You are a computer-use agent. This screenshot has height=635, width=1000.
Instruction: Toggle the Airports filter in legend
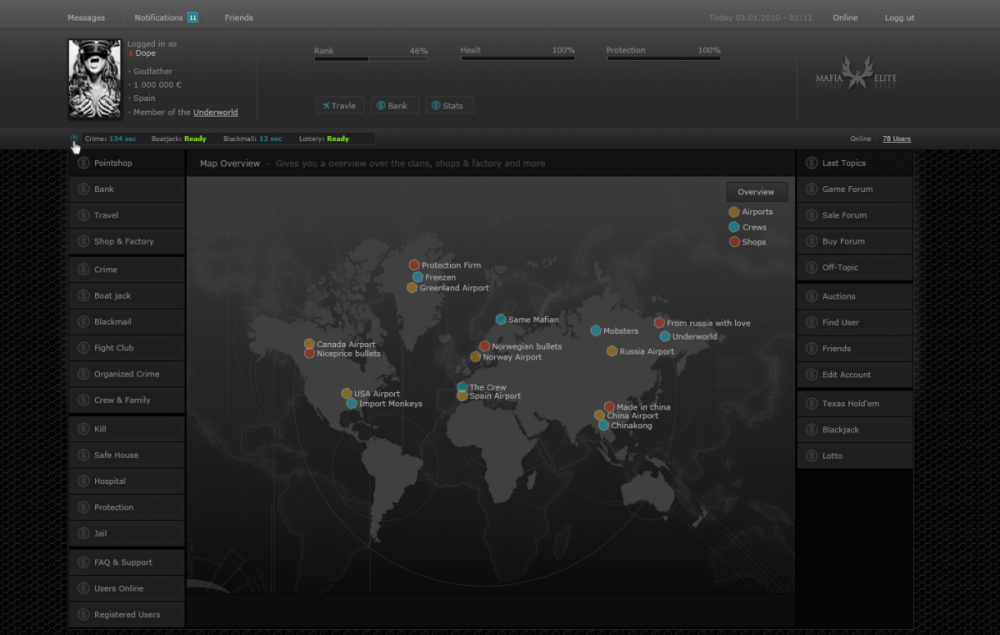point(734,212)
